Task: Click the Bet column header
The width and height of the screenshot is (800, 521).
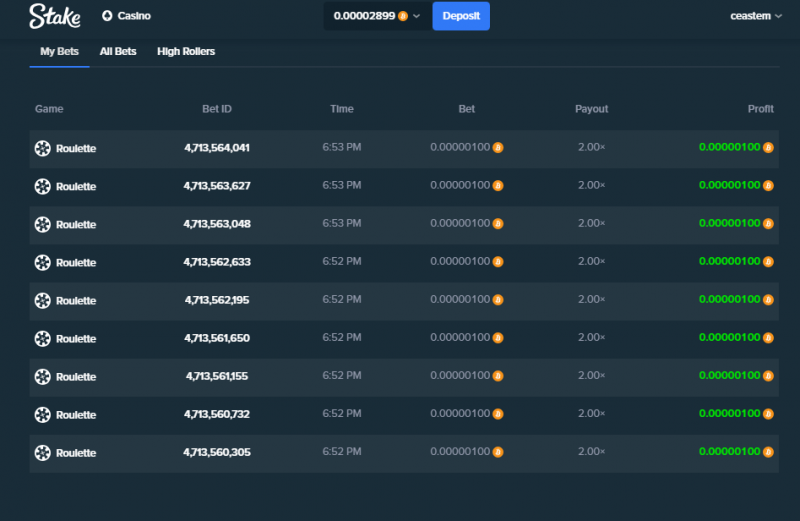Action: [x=466, y=109]
